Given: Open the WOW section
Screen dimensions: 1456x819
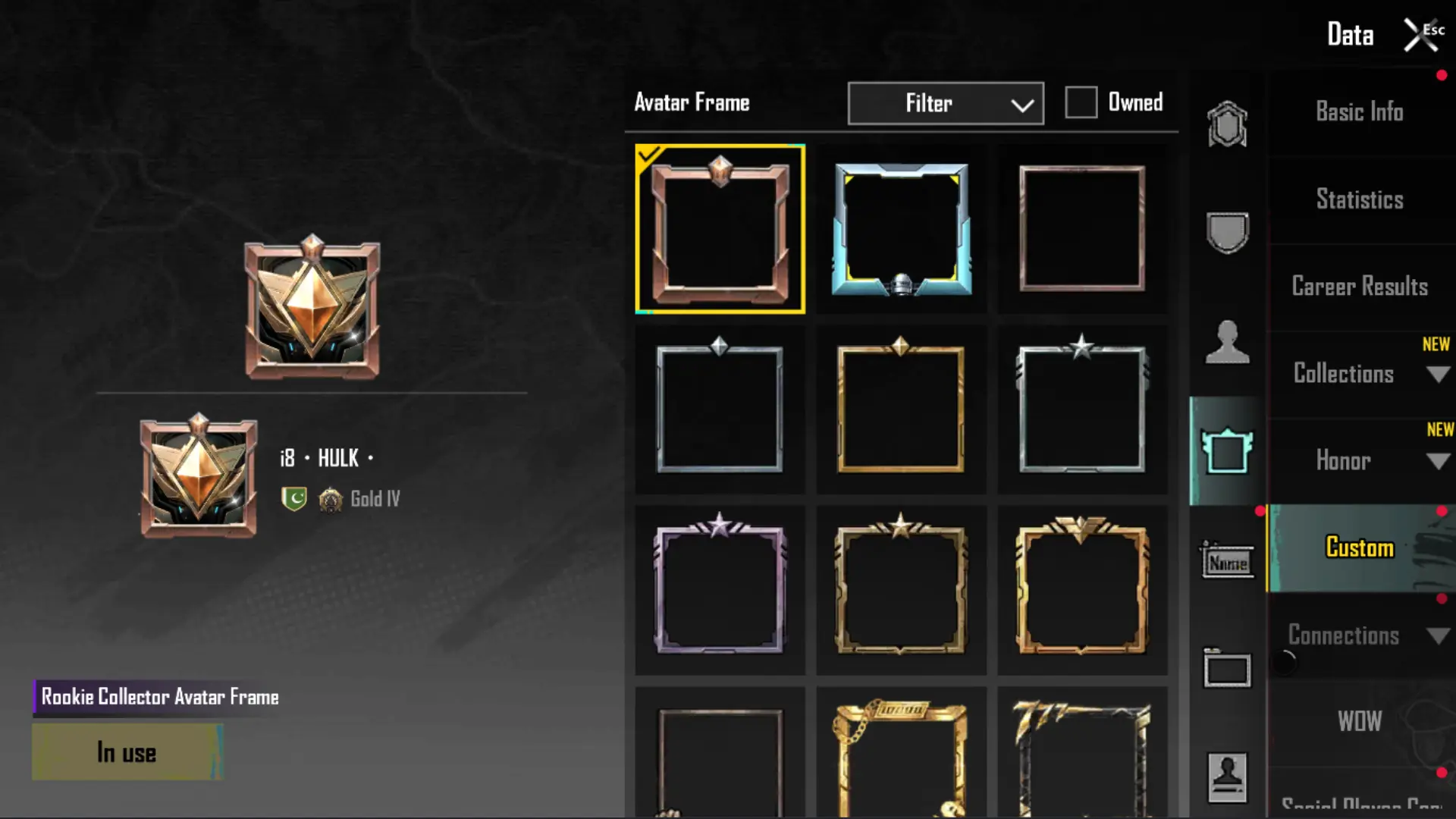Looking at the screenshot, I should coord(1360,721).
